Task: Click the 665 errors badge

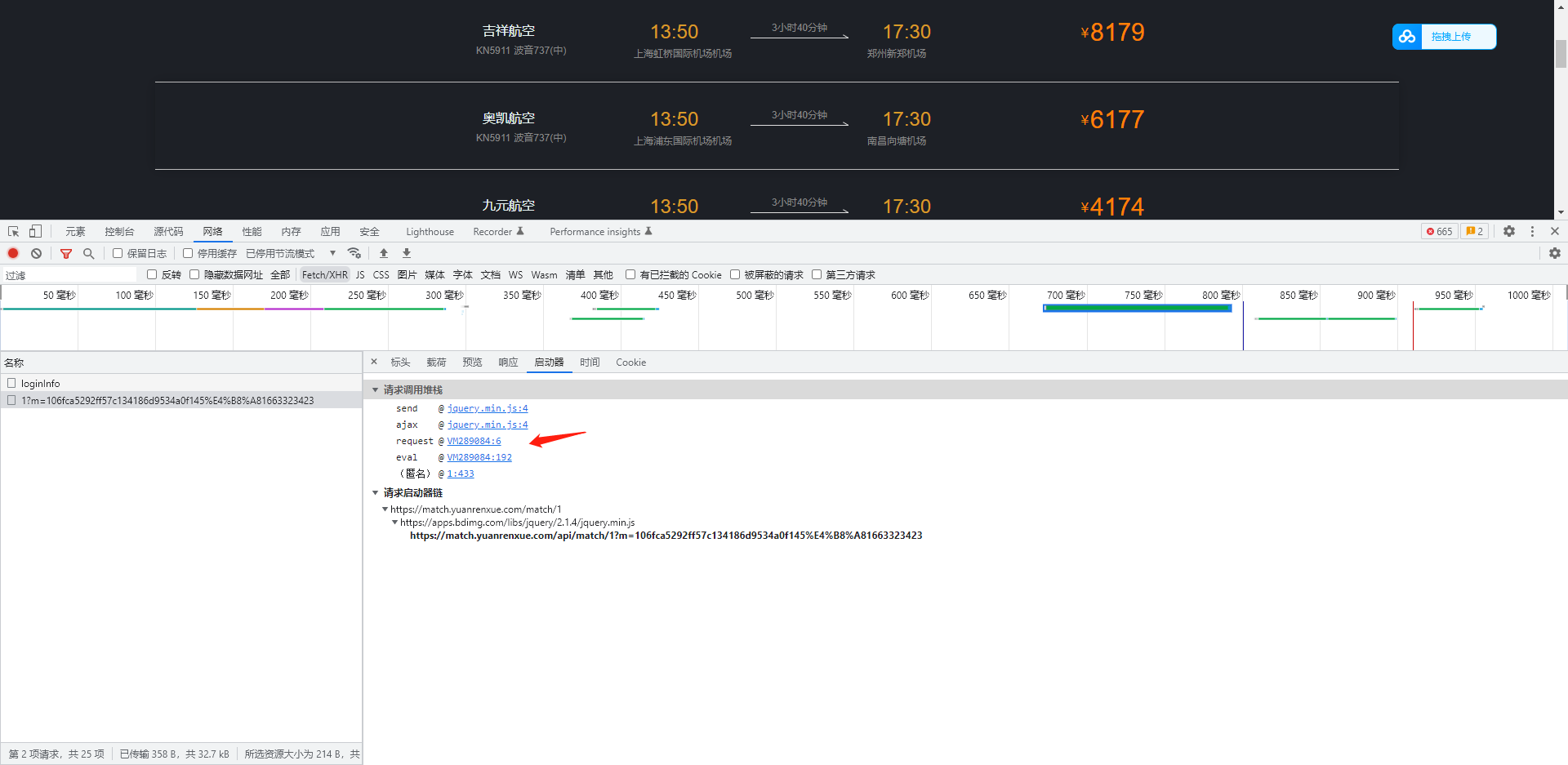Action: click(x=1440, y=232)
